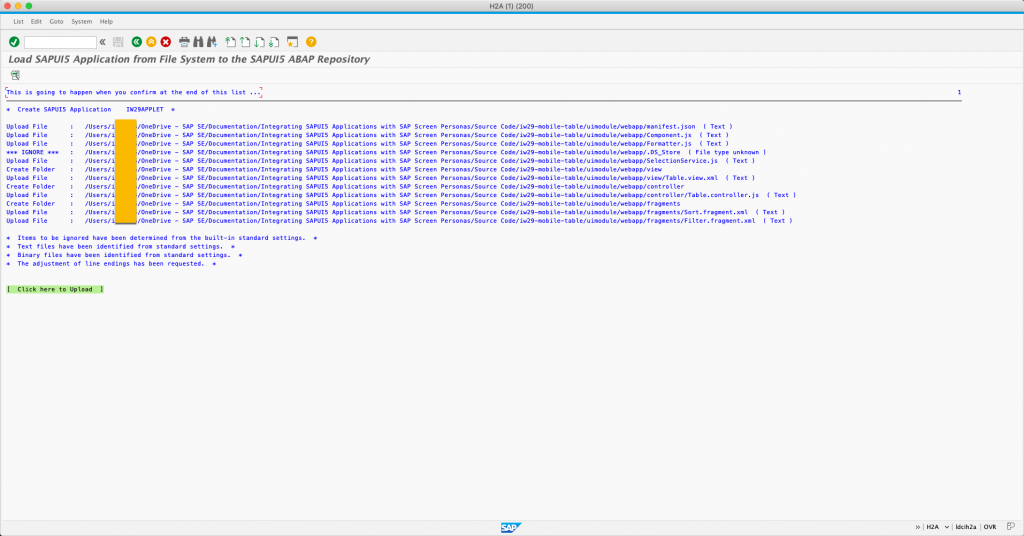The height and width of the screenshot is (536, 1024).
Task: Click 'This is going to happen' header line
Action: point(134,92)
